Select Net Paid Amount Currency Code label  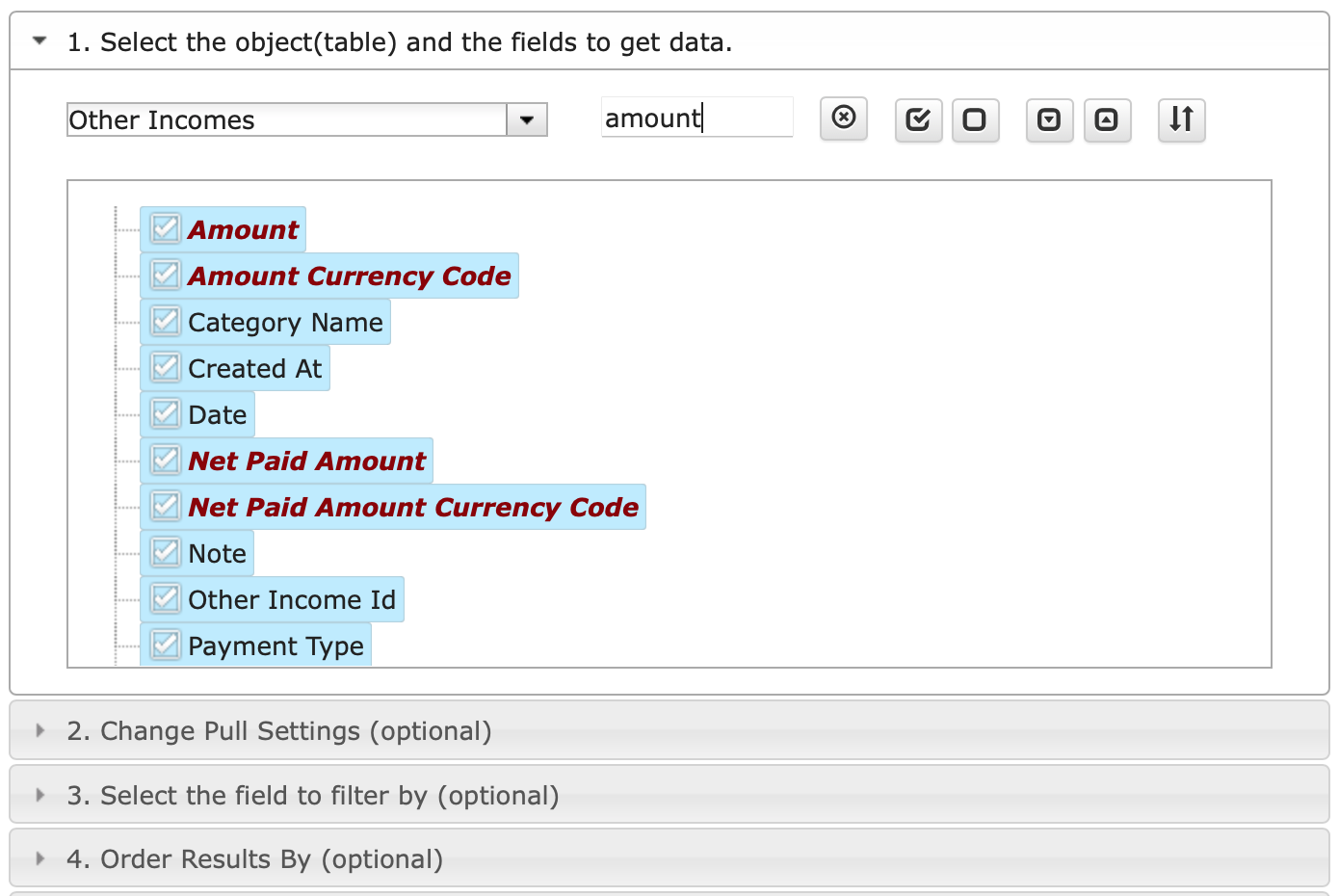[x=414, y=507]
